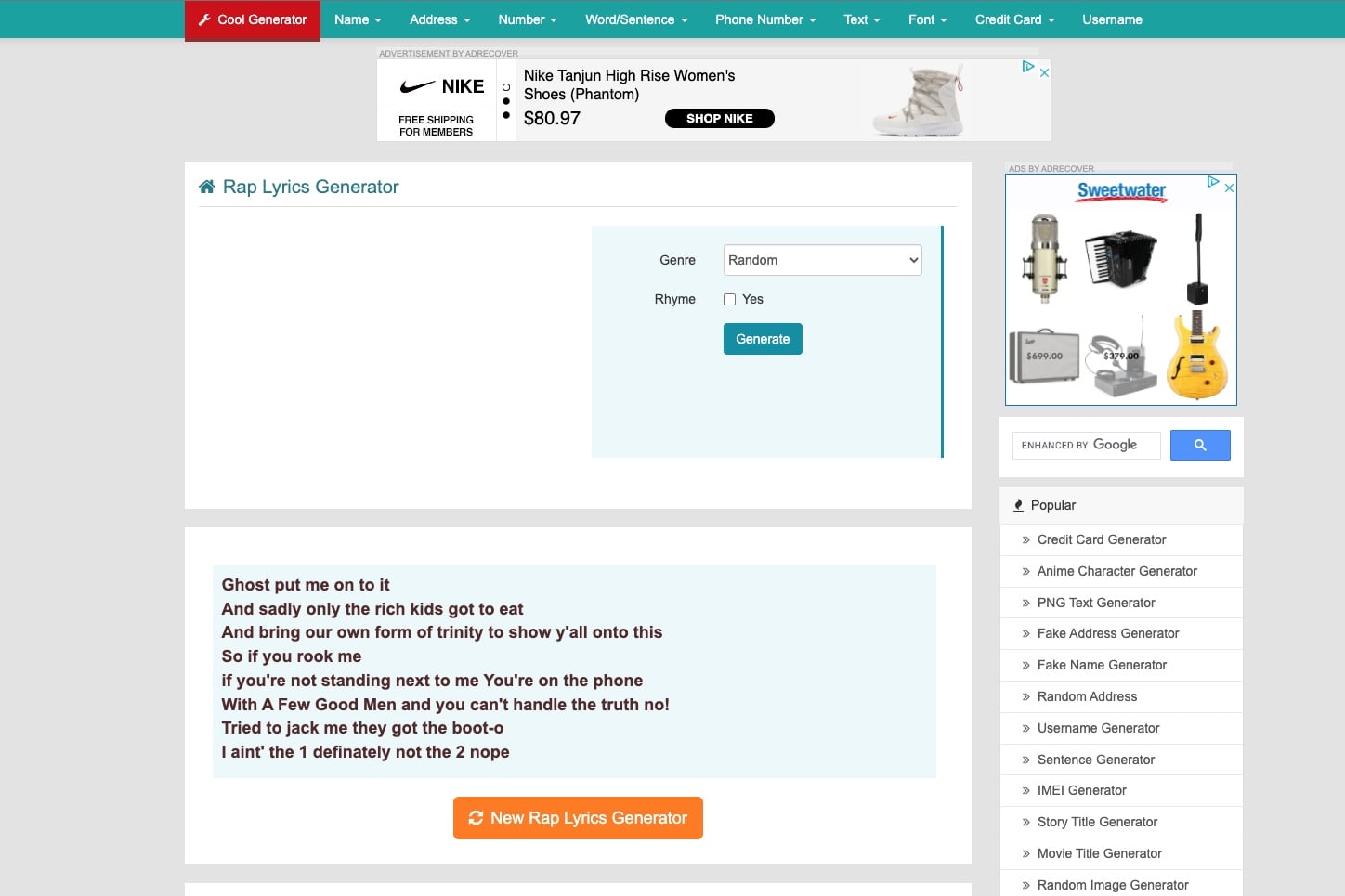Open the Genre dropdown showing Random
1345x896 pixels.
821,260
